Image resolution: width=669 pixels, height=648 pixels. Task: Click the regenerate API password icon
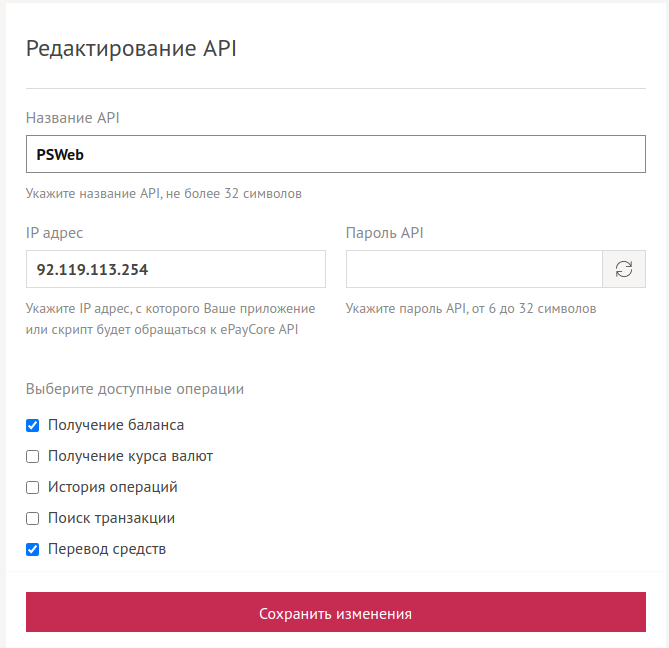coord(624,269)
